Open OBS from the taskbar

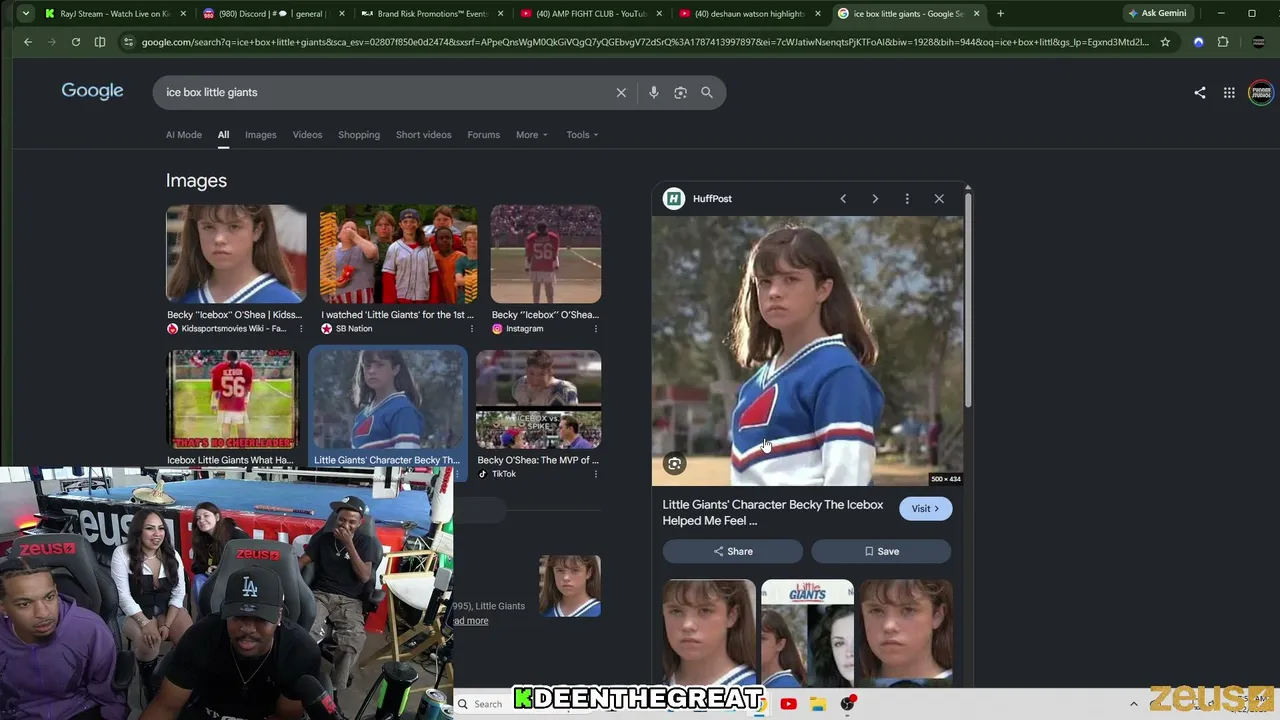tap(848, 704)
